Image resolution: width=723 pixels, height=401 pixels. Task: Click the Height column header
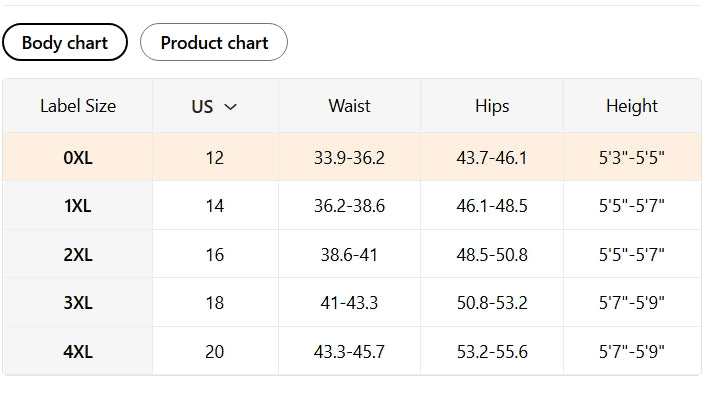click(632, 106)
